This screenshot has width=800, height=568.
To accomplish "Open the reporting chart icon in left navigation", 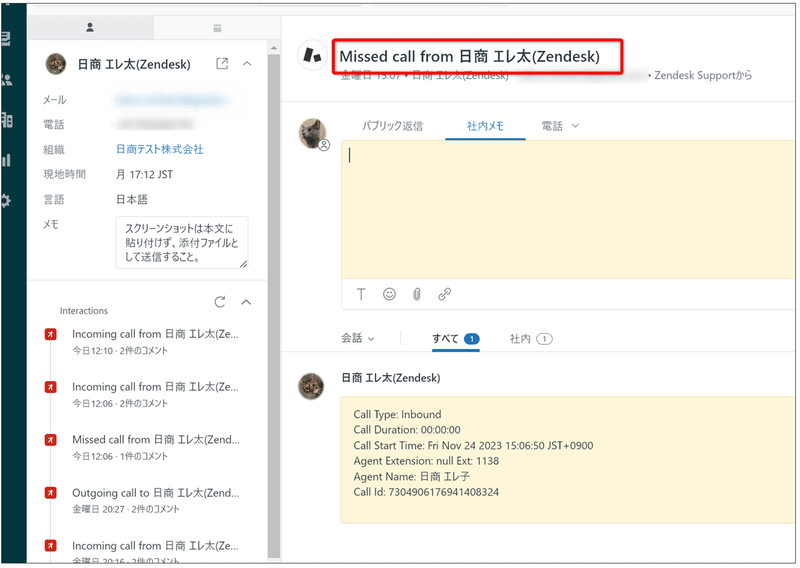I will tap(6, 160).
